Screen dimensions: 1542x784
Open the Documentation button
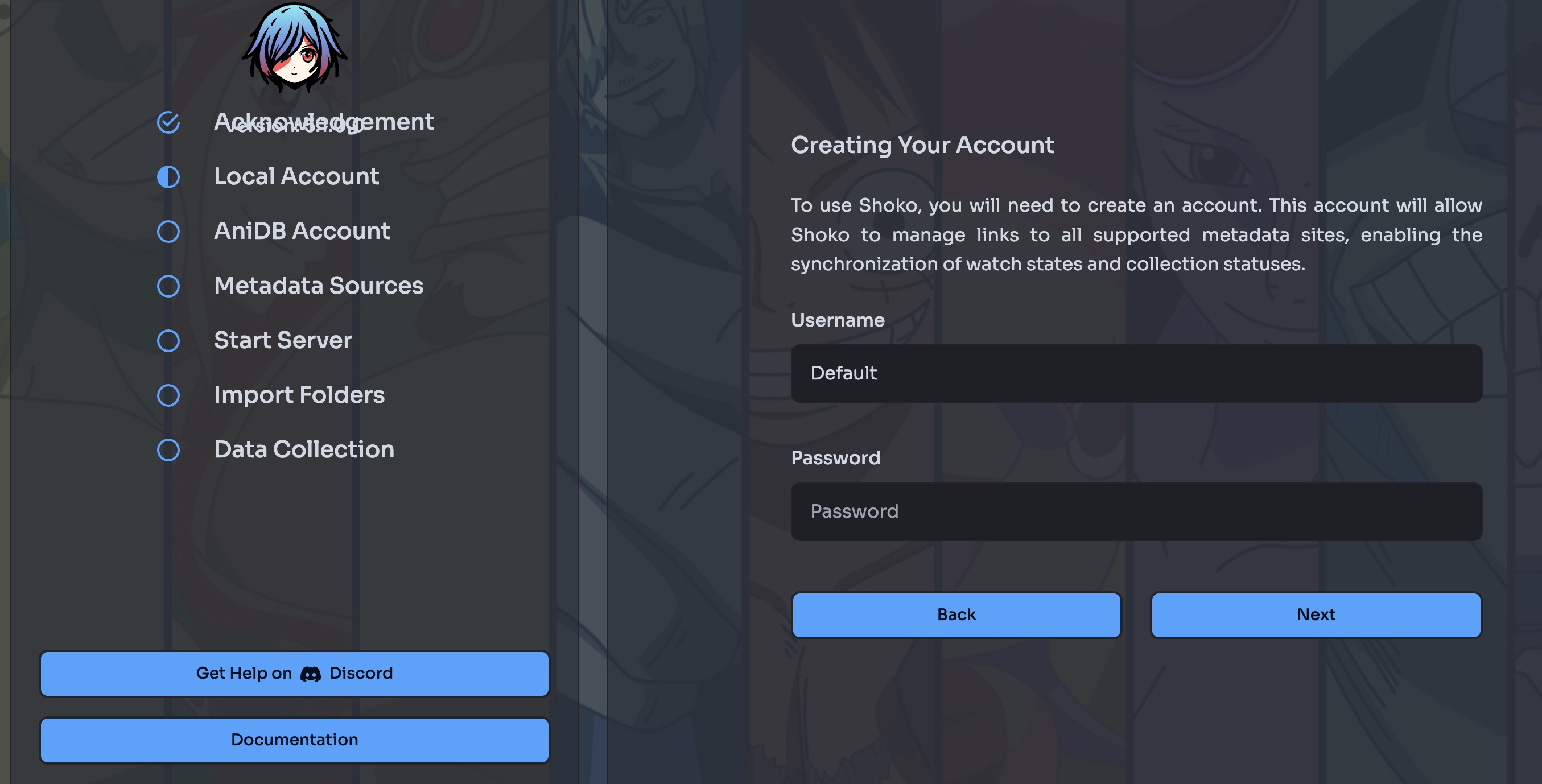pyautogui.click(x=295, y=740)
